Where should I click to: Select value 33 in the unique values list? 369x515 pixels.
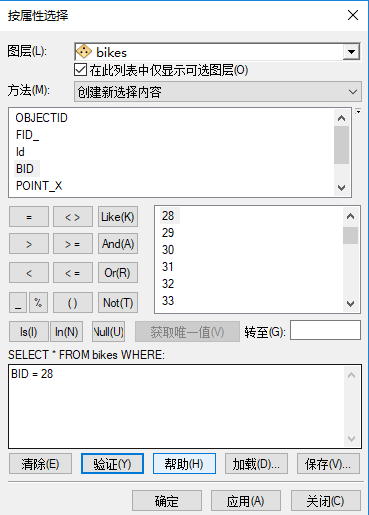point(168,301)
